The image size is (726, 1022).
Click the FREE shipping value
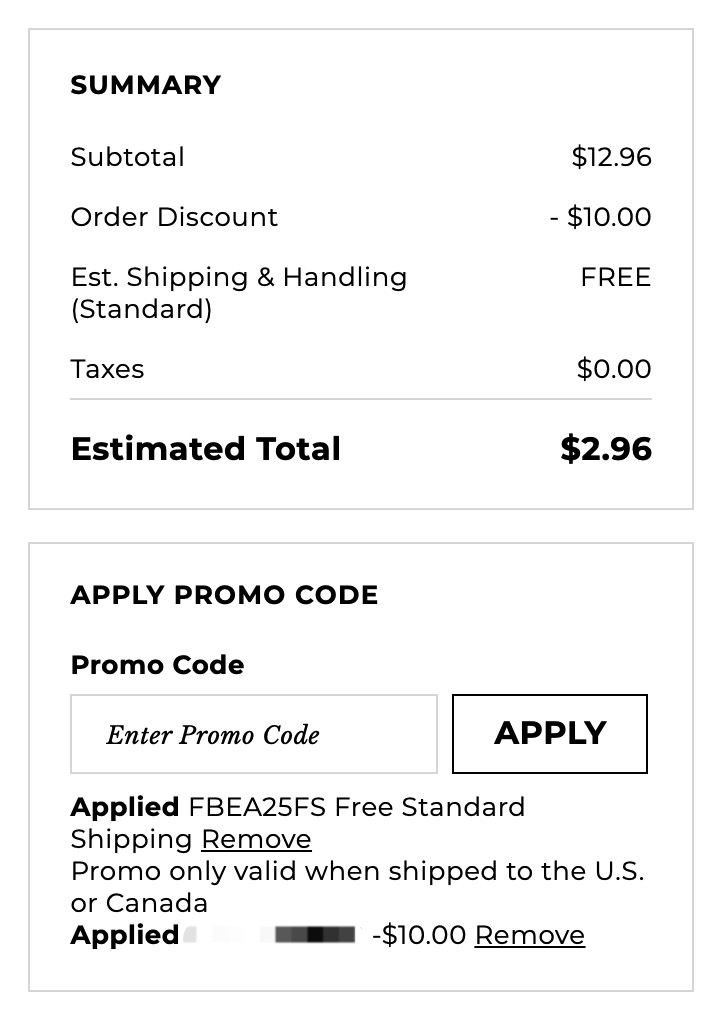click(615, 277)
